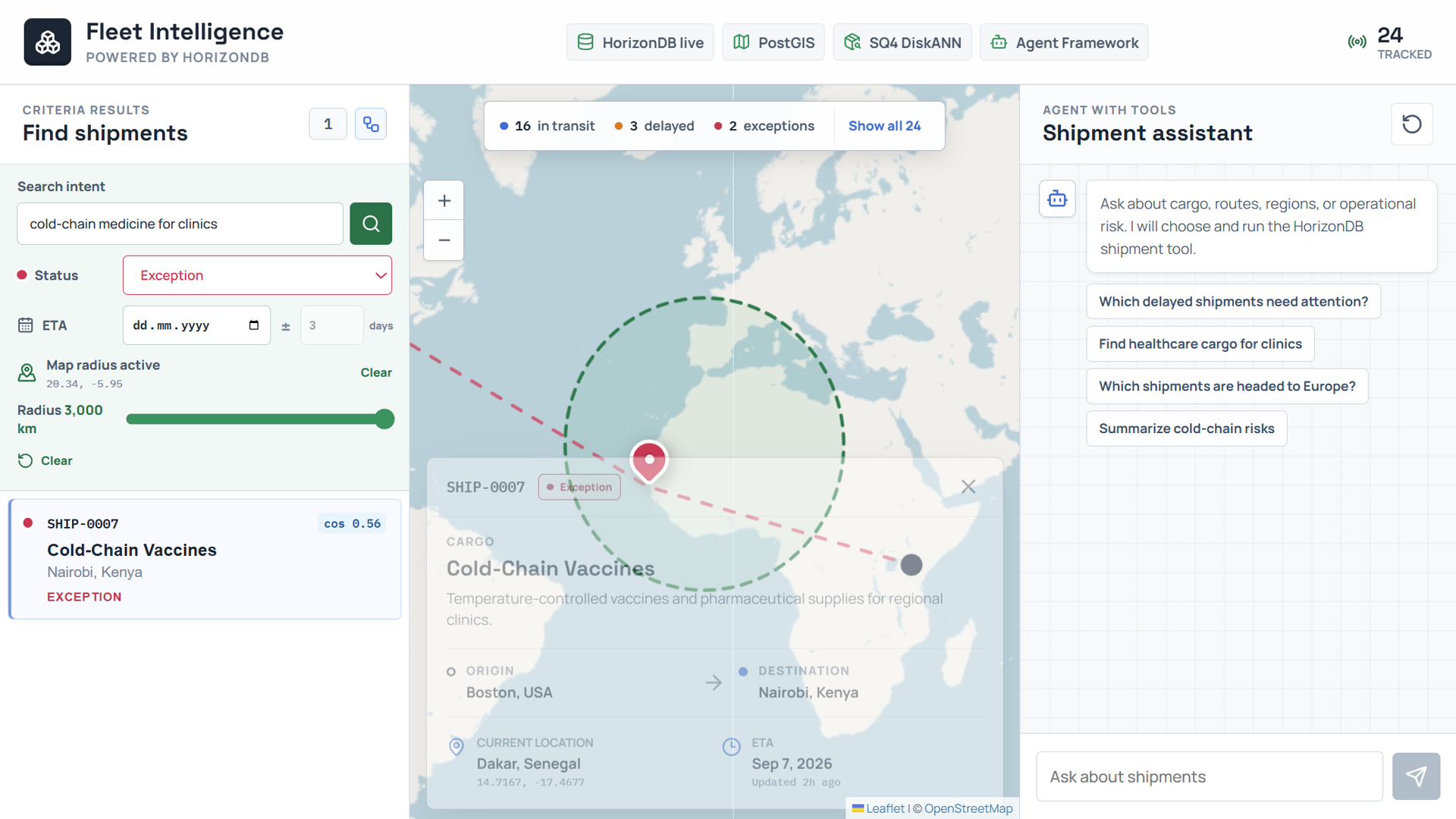Open the Status dropdown showing Exception
The height and width of the screenshot is (819, 1456).
[257, 275]
